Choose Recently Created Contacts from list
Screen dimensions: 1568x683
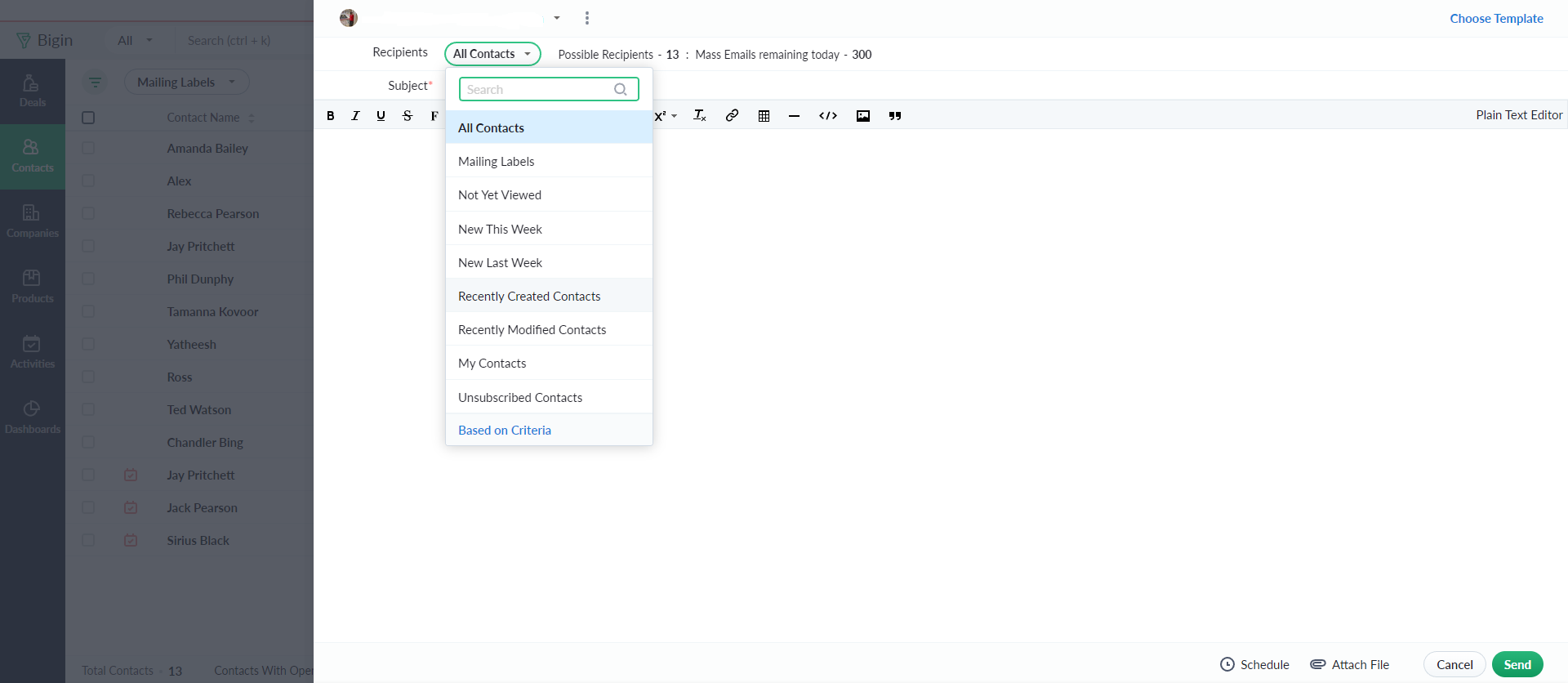(x=529, y=297)
